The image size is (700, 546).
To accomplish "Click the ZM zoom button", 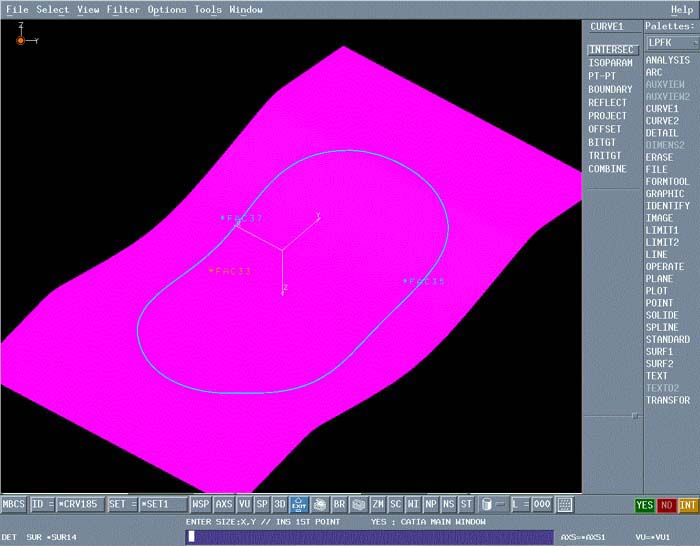I will coord(378,504).
